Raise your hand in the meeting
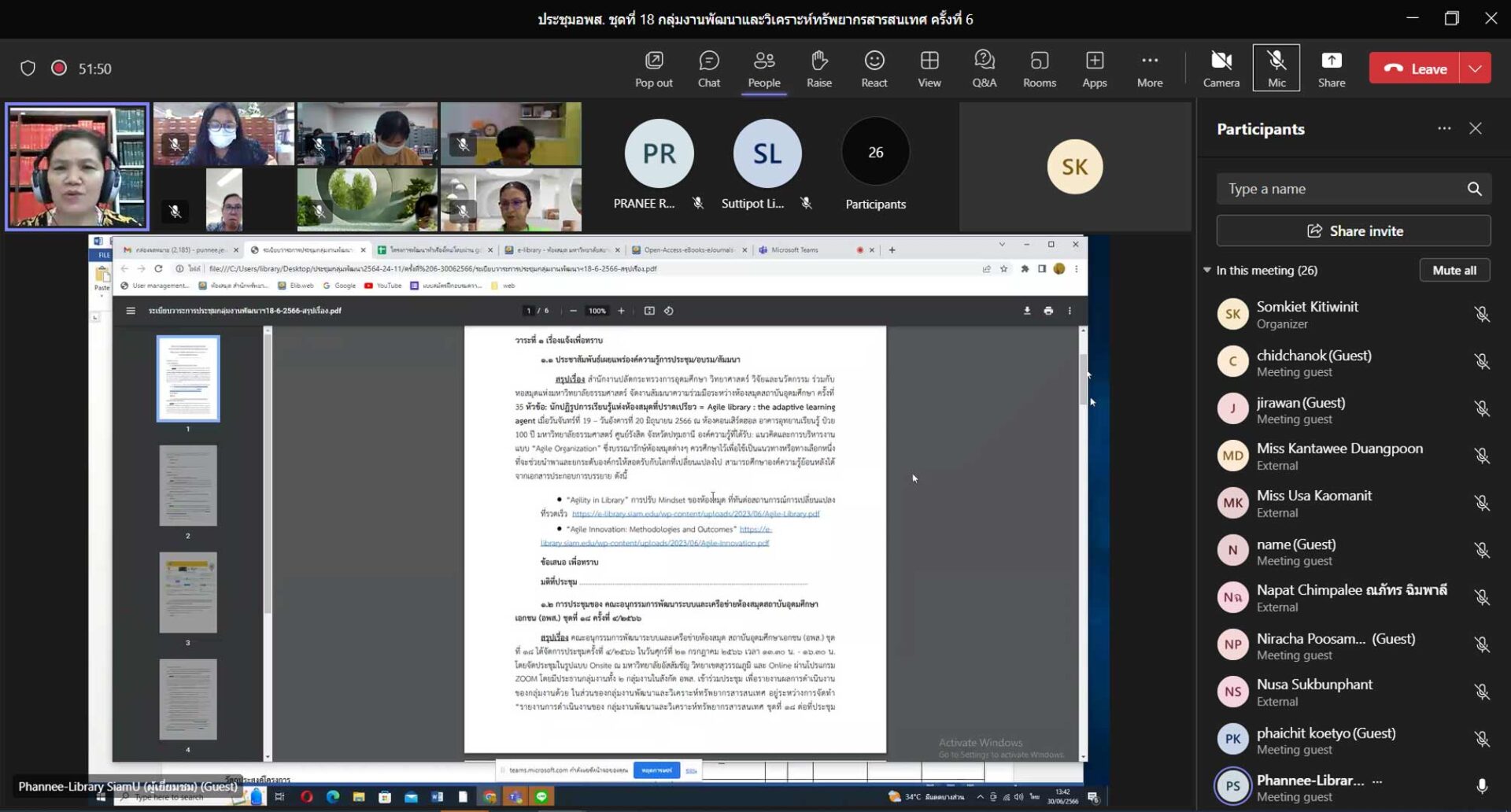The width and height of the screenshot is (1511, 812). 818,68
